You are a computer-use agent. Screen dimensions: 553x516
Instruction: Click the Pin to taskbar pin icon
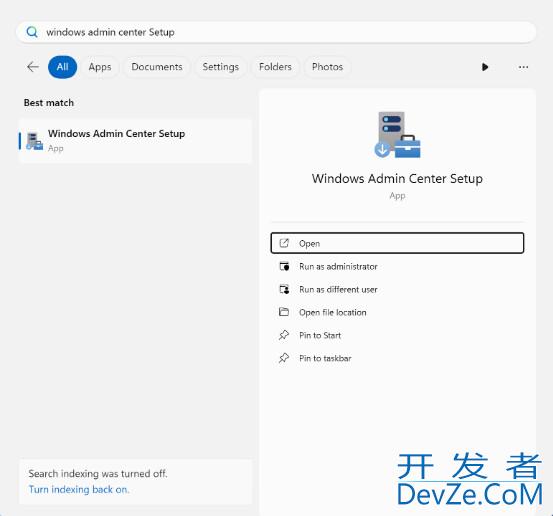[x=284, y=358]
